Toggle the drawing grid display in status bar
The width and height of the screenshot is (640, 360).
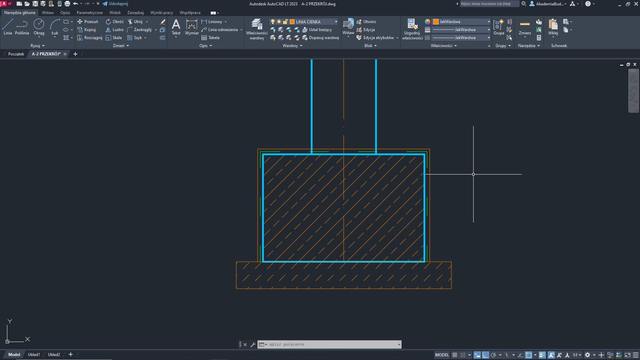coord(454,355)
